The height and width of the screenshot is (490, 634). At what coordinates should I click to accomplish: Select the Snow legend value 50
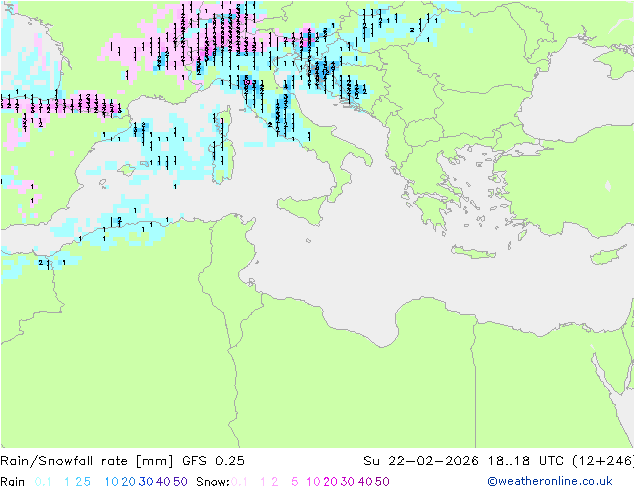tap(382, 482)
